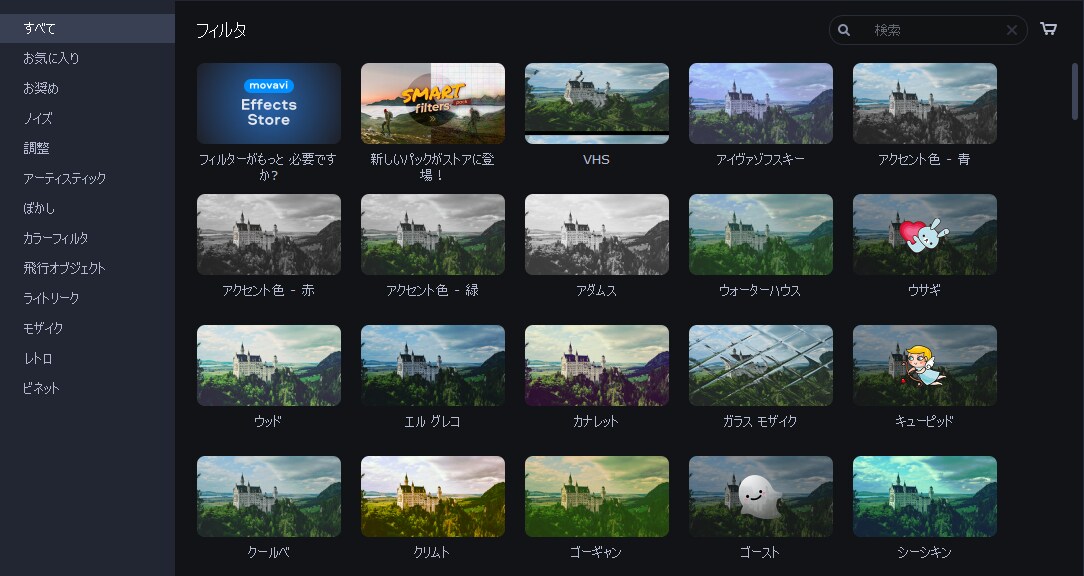This screenshot has height=576, width=1084.
Task: Select the VHS filter thumbnail
Action: pyautogui.click(x=597, y=103)
